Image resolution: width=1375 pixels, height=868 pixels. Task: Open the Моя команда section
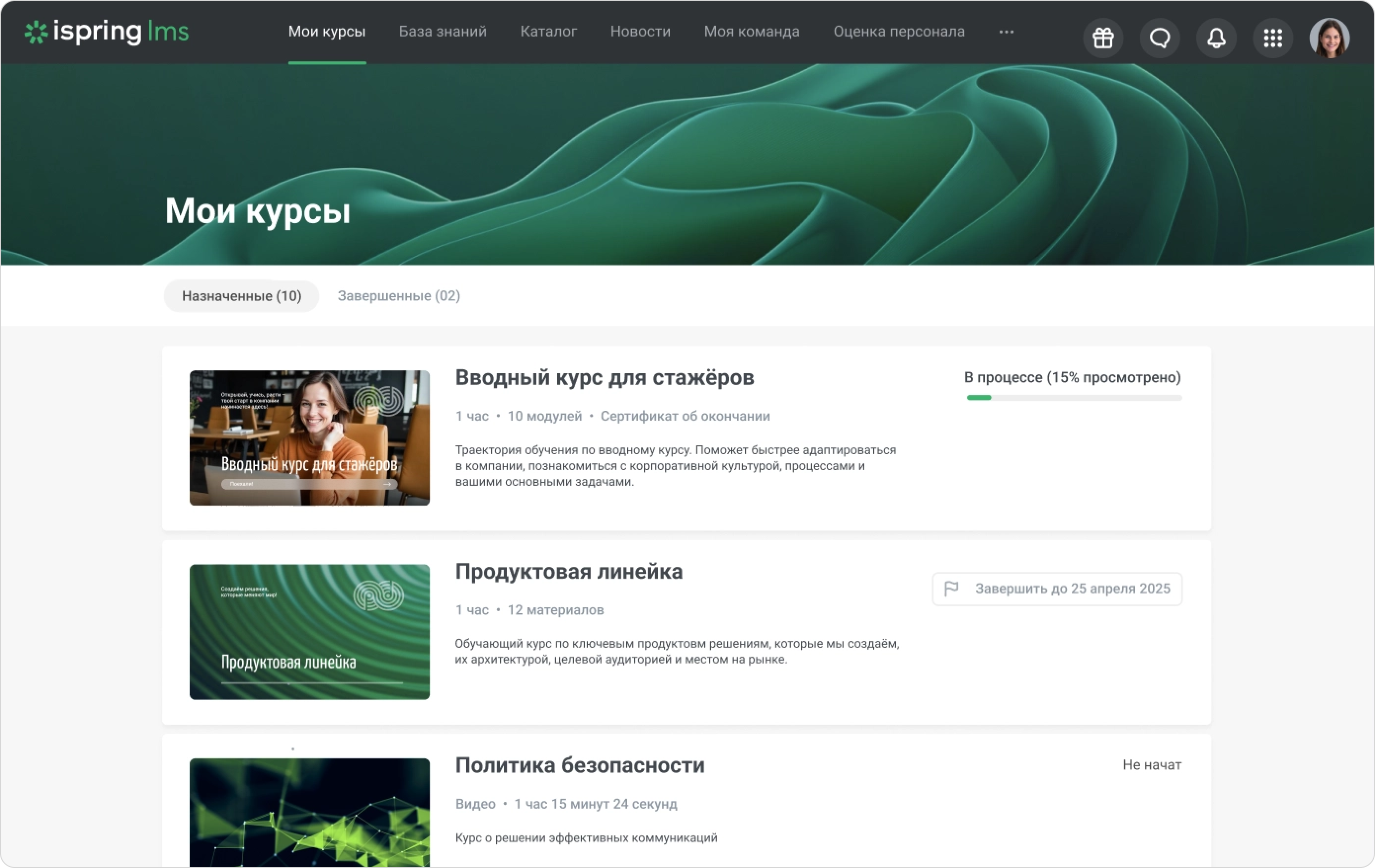pyautogui.click(x=751, y=32)
